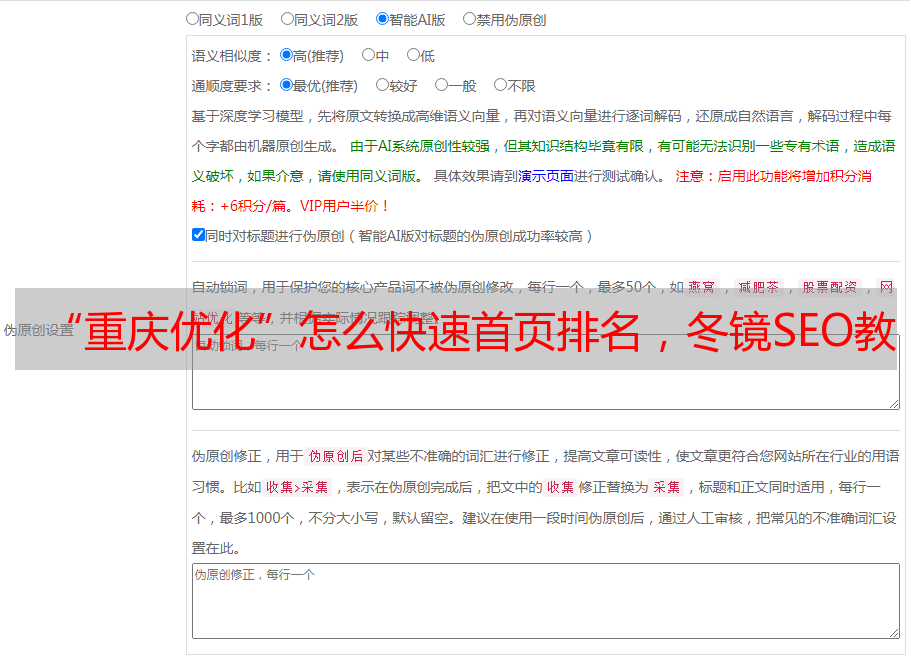Click the 伪原创设置 label
Screen dimensions: 911x658
coord(39,330)
